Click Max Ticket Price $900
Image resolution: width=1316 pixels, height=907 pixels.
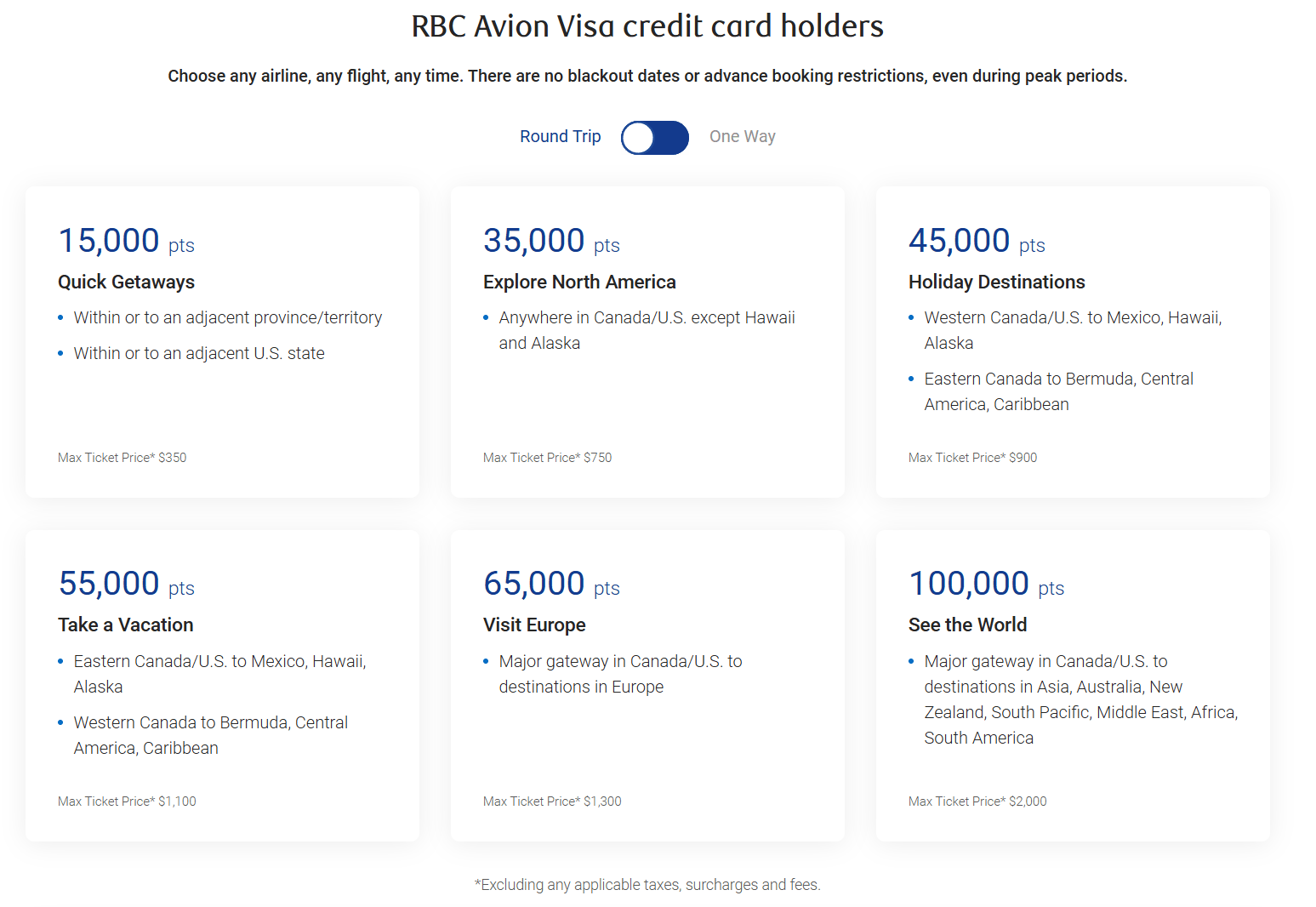[973, 458]
